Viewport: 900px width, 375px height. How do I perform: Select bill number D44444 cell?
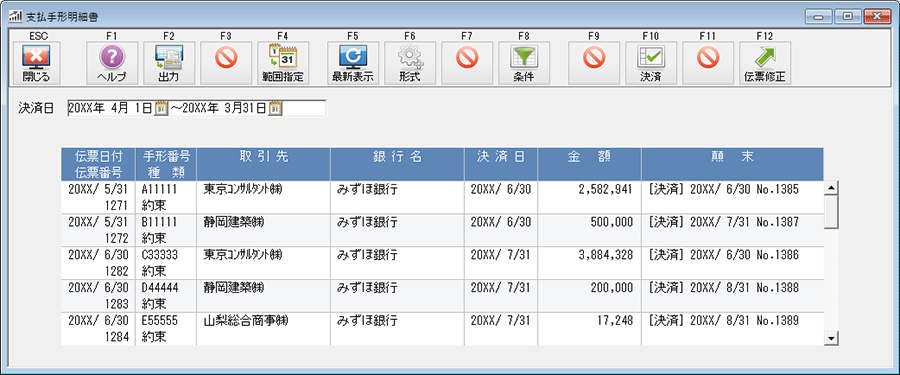[x=160, y=288]
